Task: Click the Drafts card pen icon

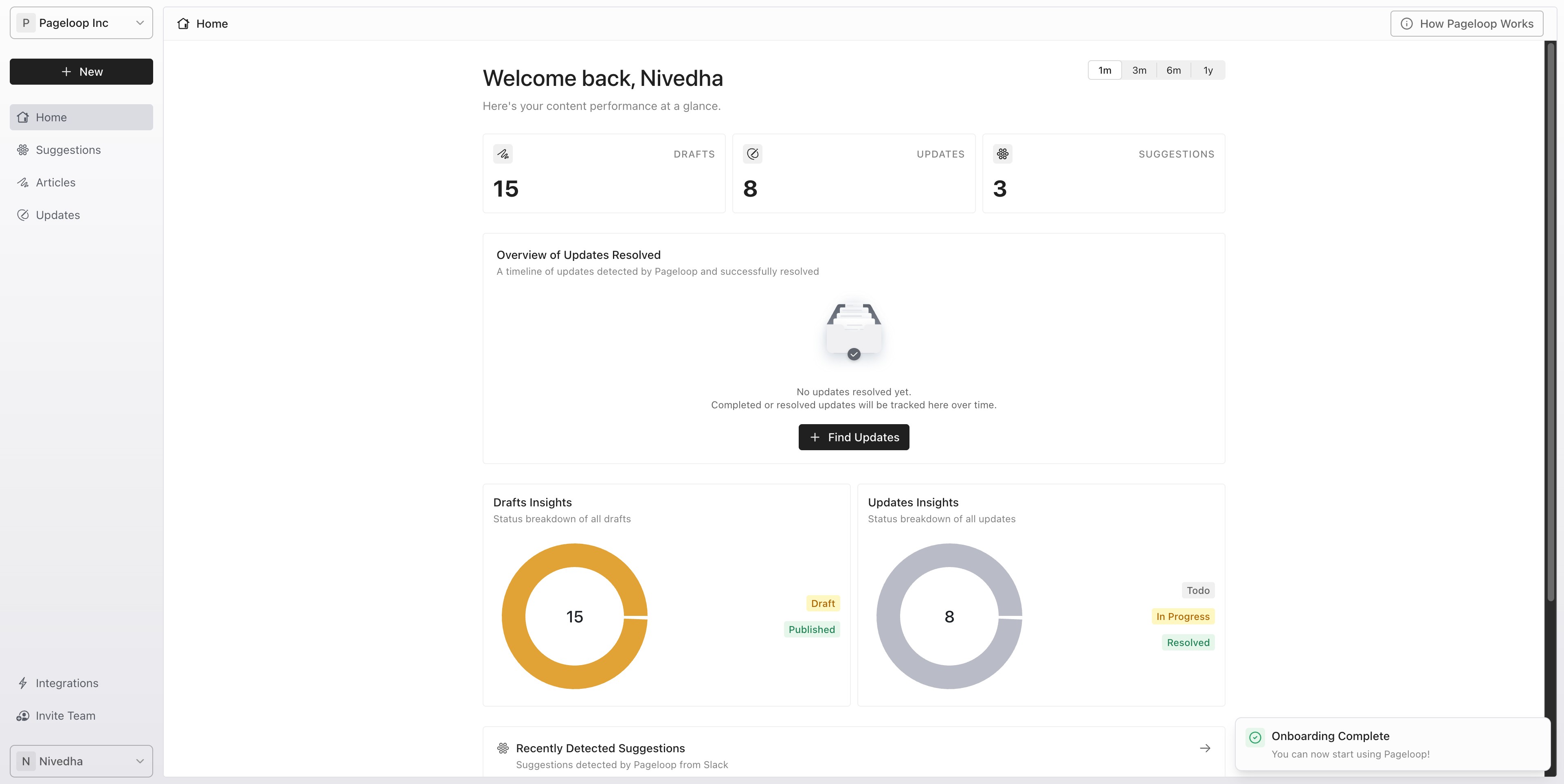Action: point(503,154)
